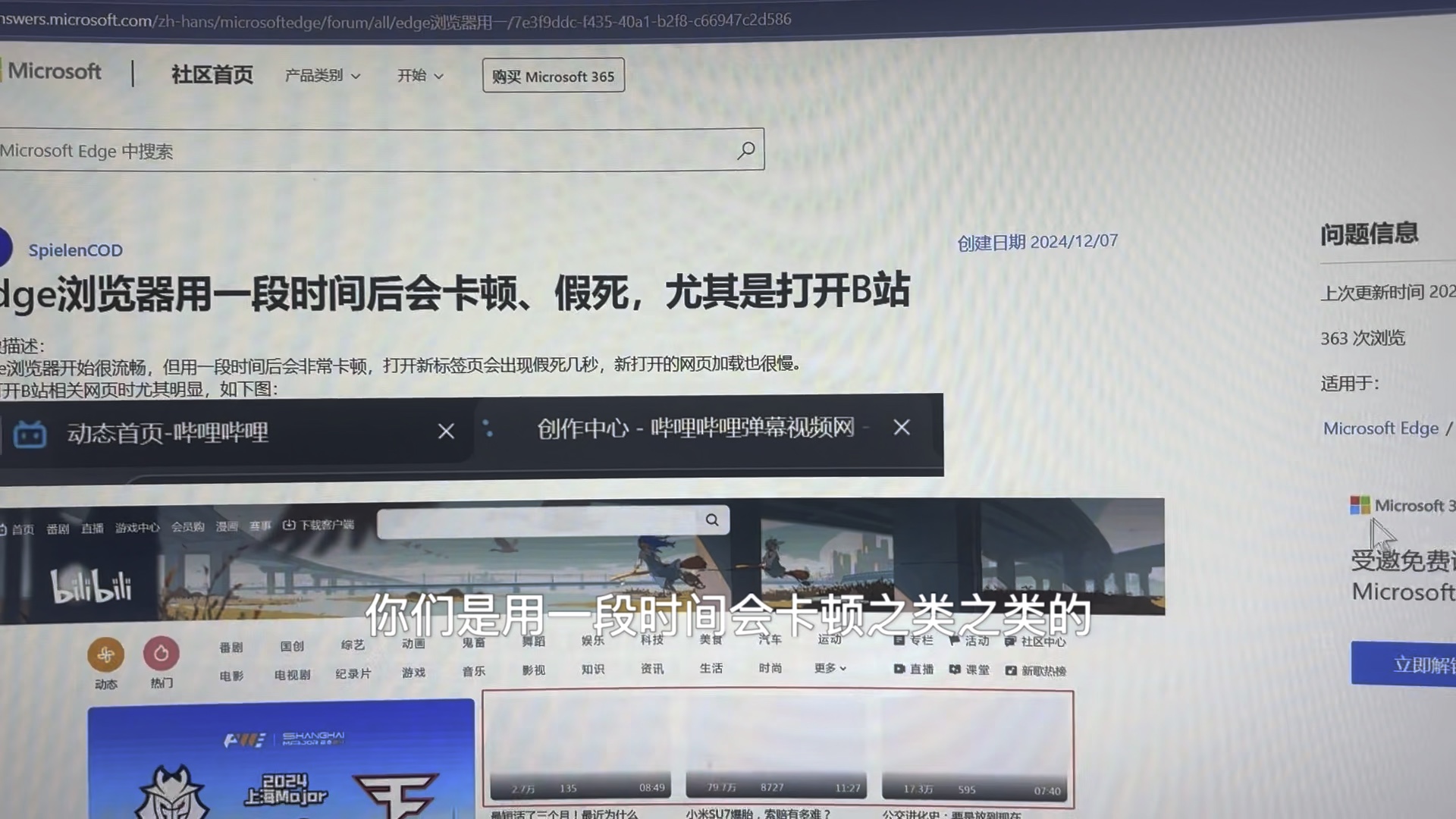Select 社区首页 in the top menu

tap(212, 75)
